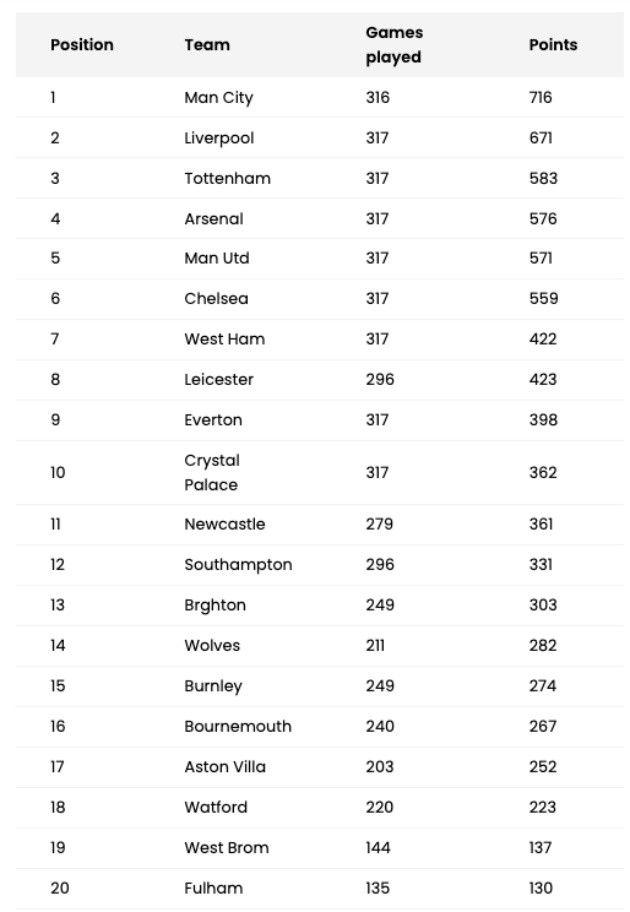Click the Games played column header
The image size is (630, 912).
(x=394, y=46)
